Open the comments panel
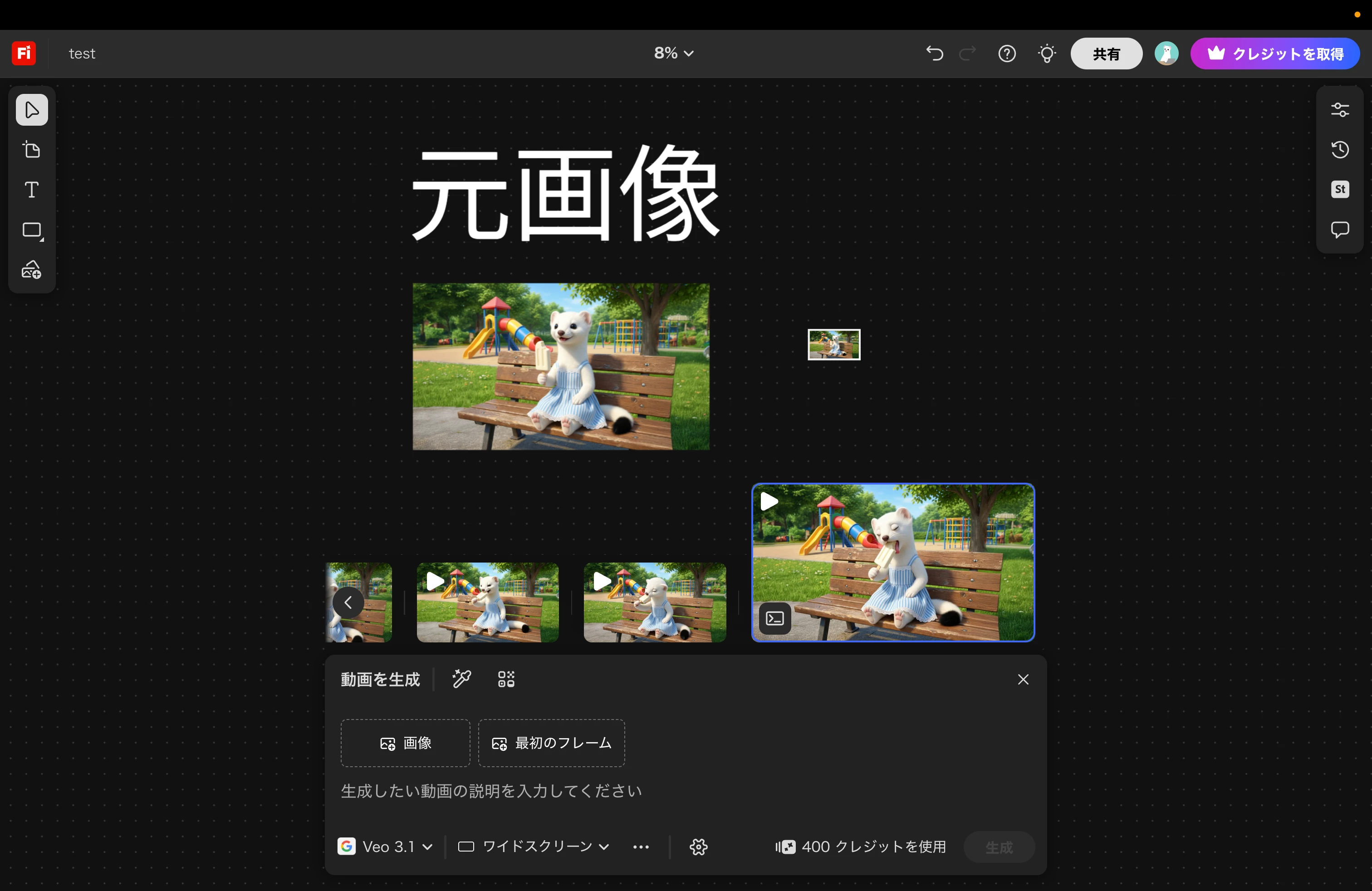This screenshot has width=1372, height=891. (1339, 230)
